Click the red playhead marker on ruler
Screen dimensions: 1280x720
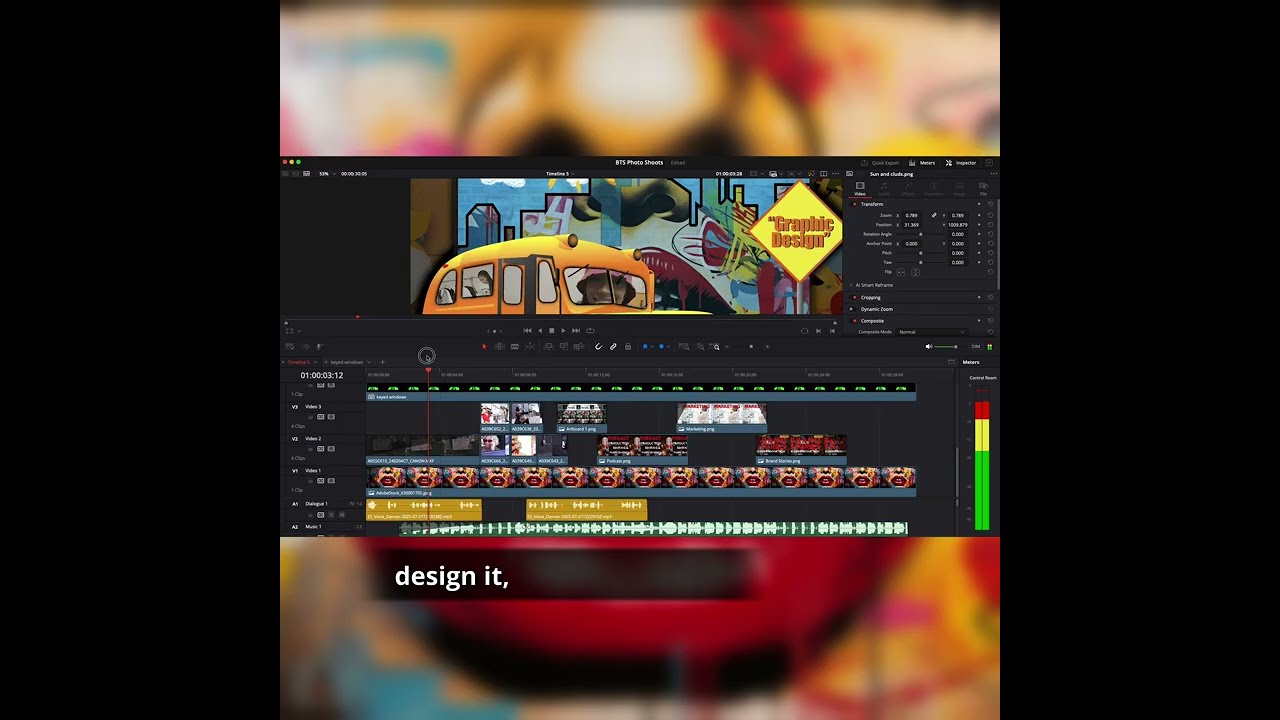429,371
